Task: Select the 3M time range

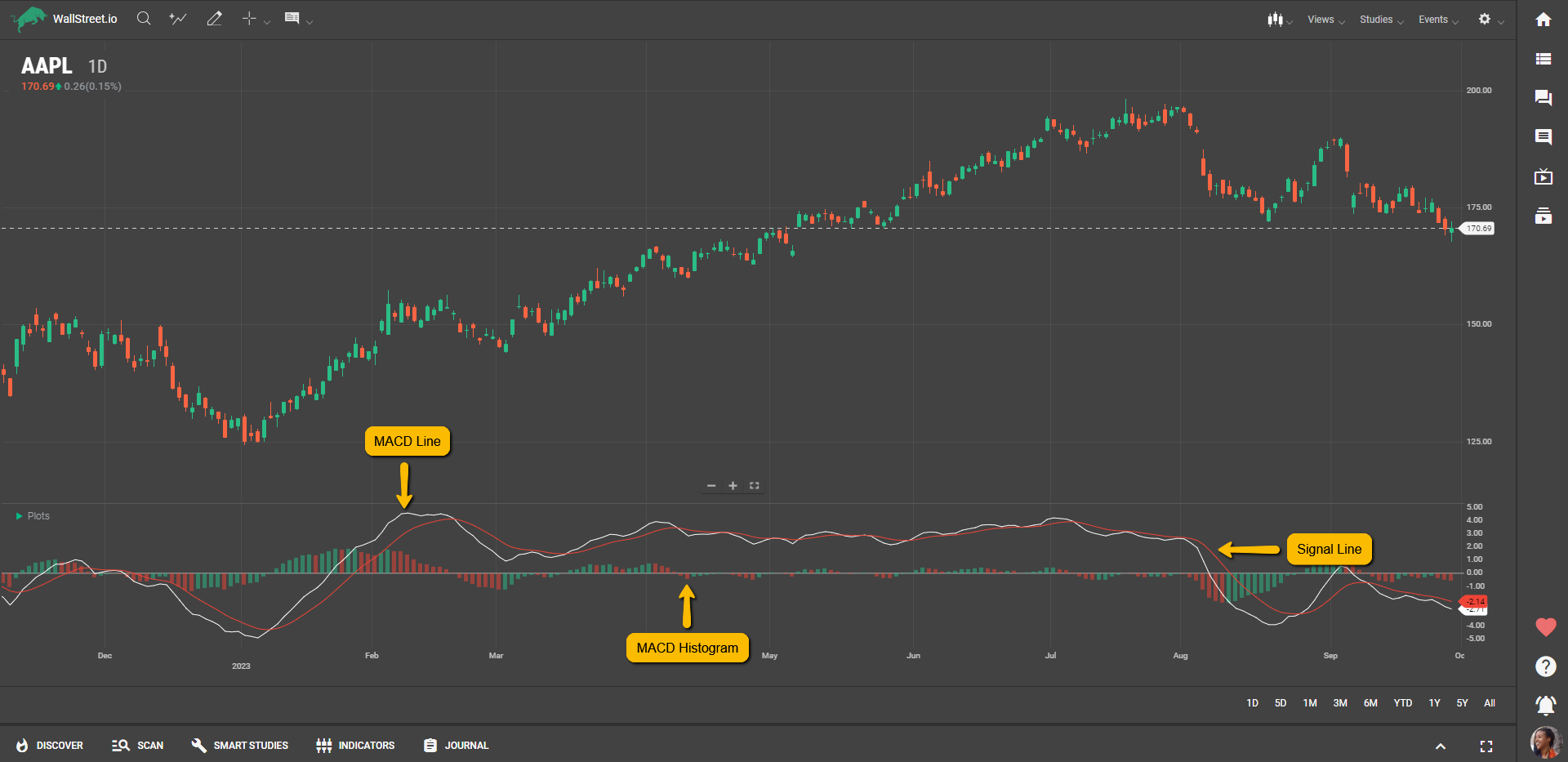Action: (1340, 703)
